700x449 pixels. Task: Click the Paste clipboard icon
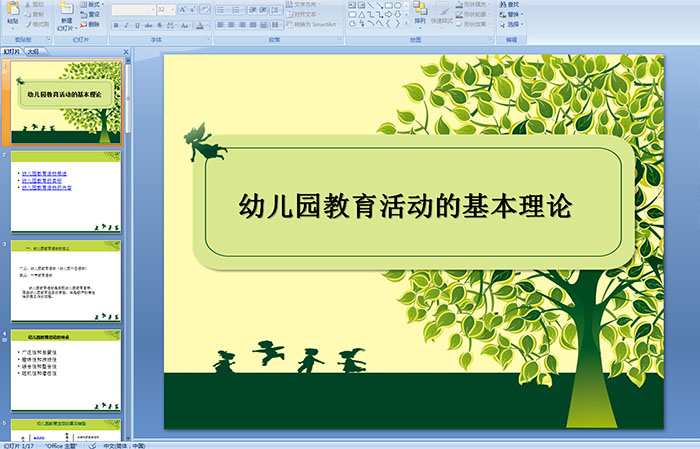click(x=13, y=9)
